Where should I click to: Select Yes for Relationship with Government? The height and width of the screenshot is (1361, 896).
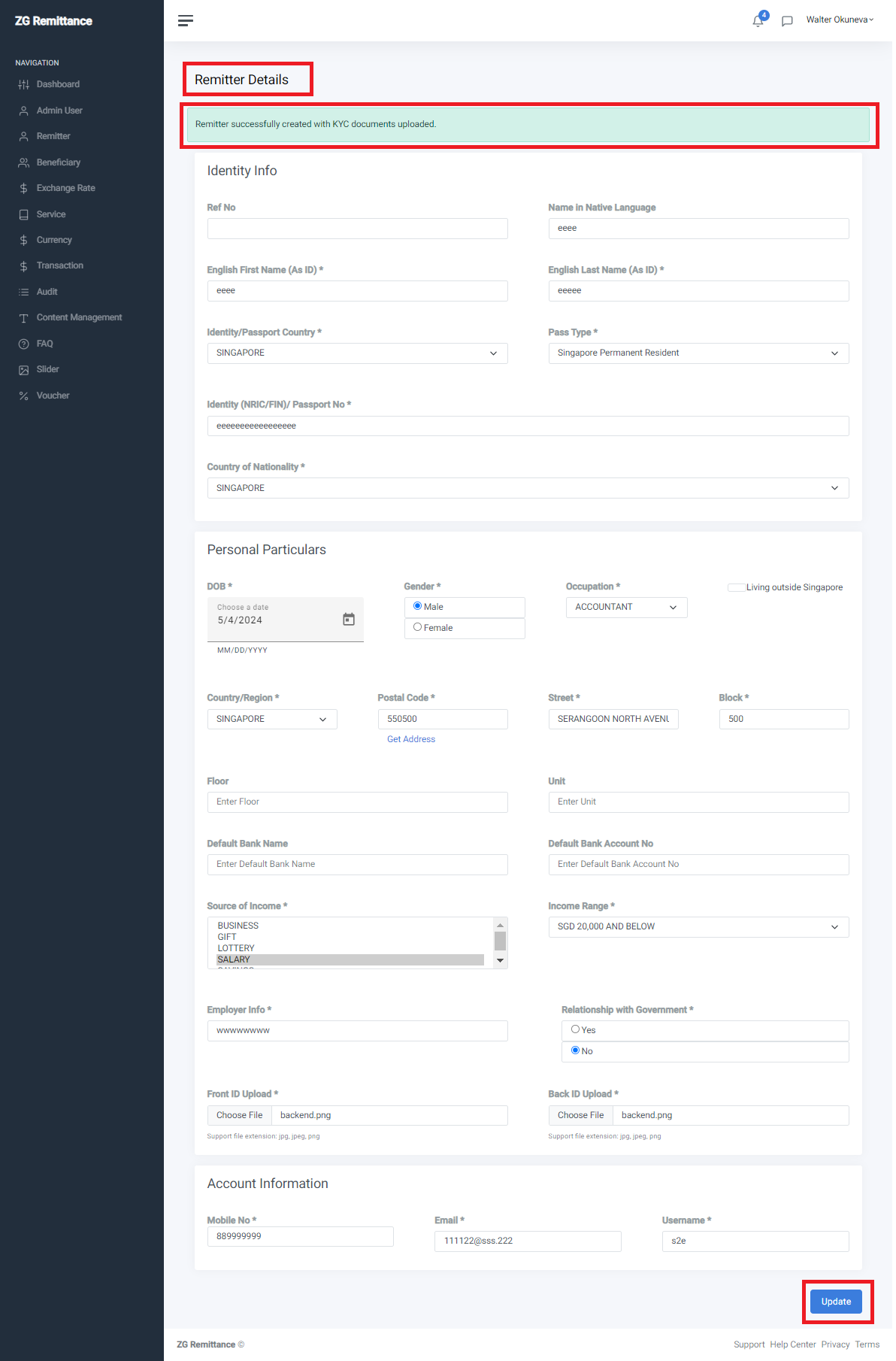[575, 1029]
